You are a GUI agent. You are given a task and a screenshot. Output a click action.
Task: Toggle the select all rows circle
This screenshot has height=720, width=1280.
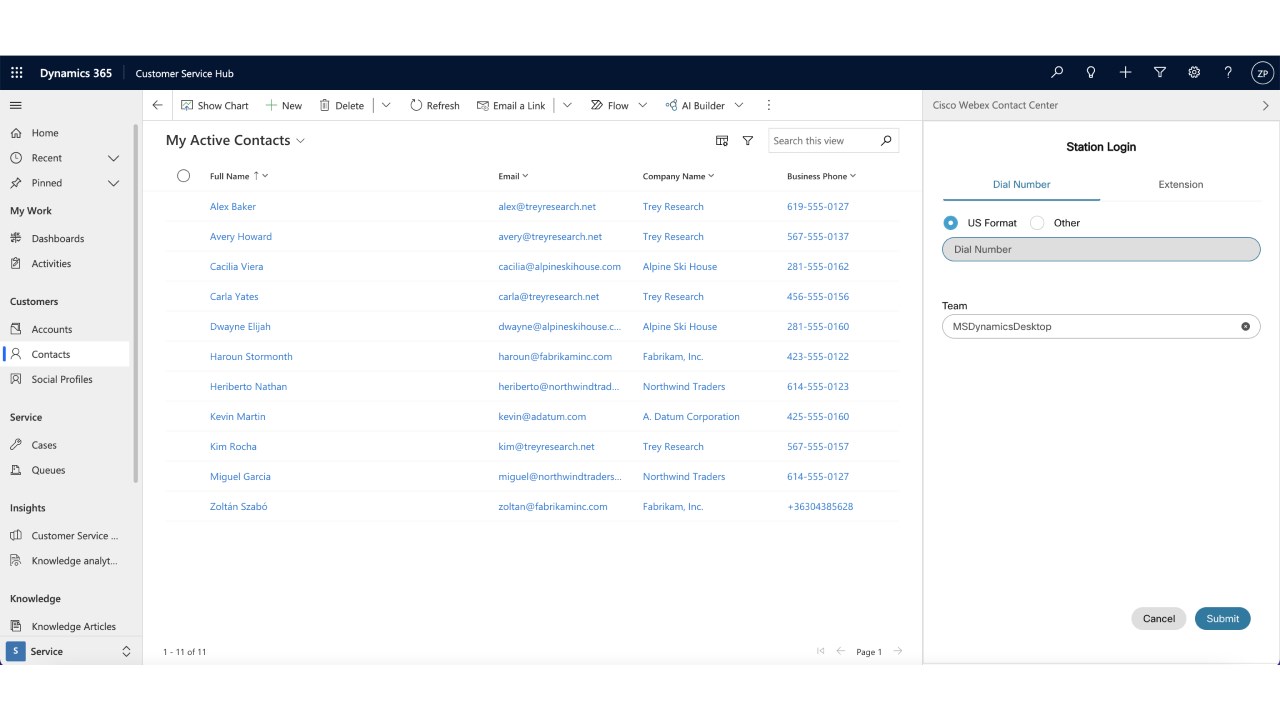click(x=183, y=176)
